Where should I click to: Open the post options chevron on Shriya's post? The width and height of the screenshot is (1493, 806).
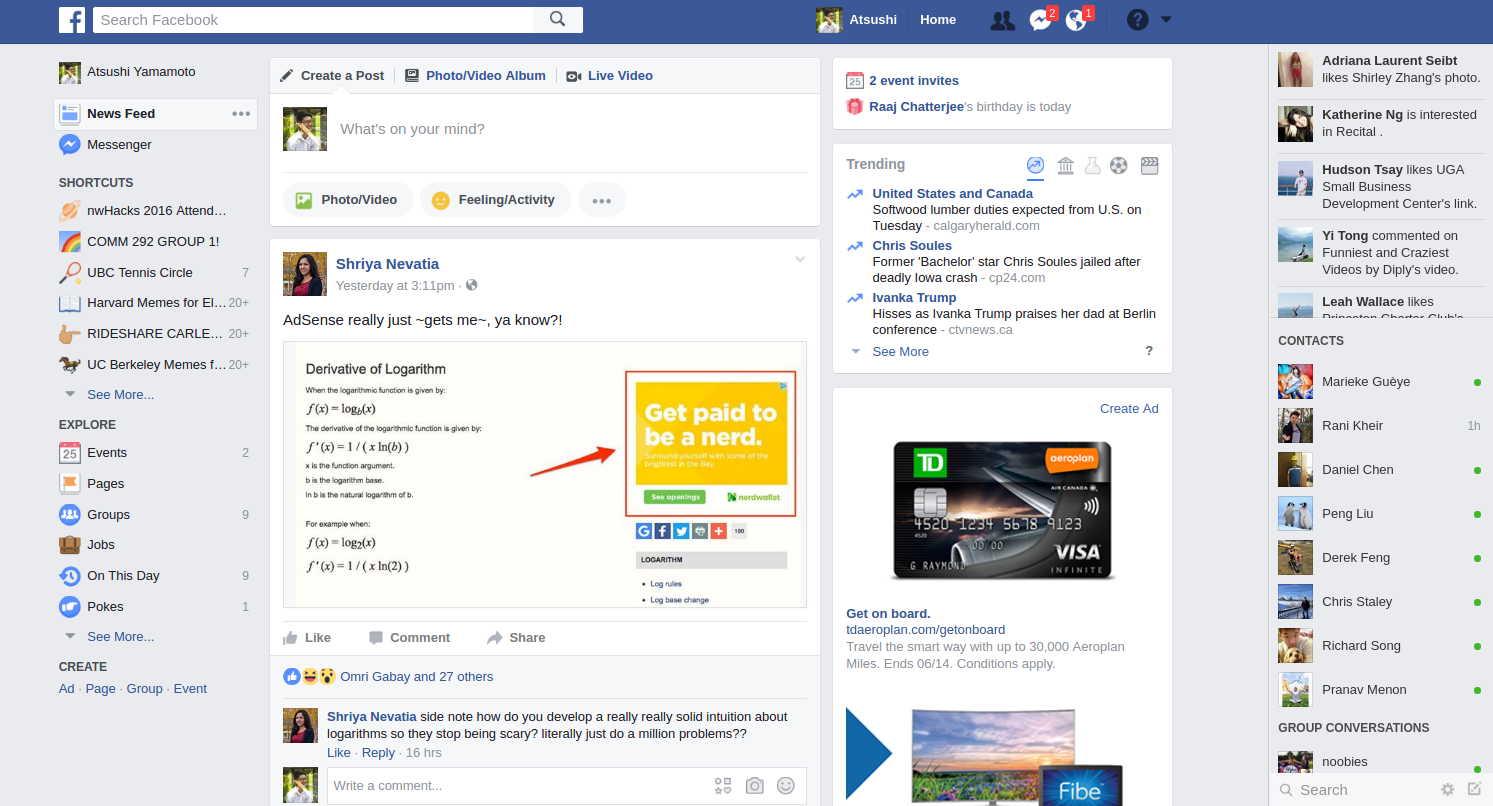click(x=800, y=260)
